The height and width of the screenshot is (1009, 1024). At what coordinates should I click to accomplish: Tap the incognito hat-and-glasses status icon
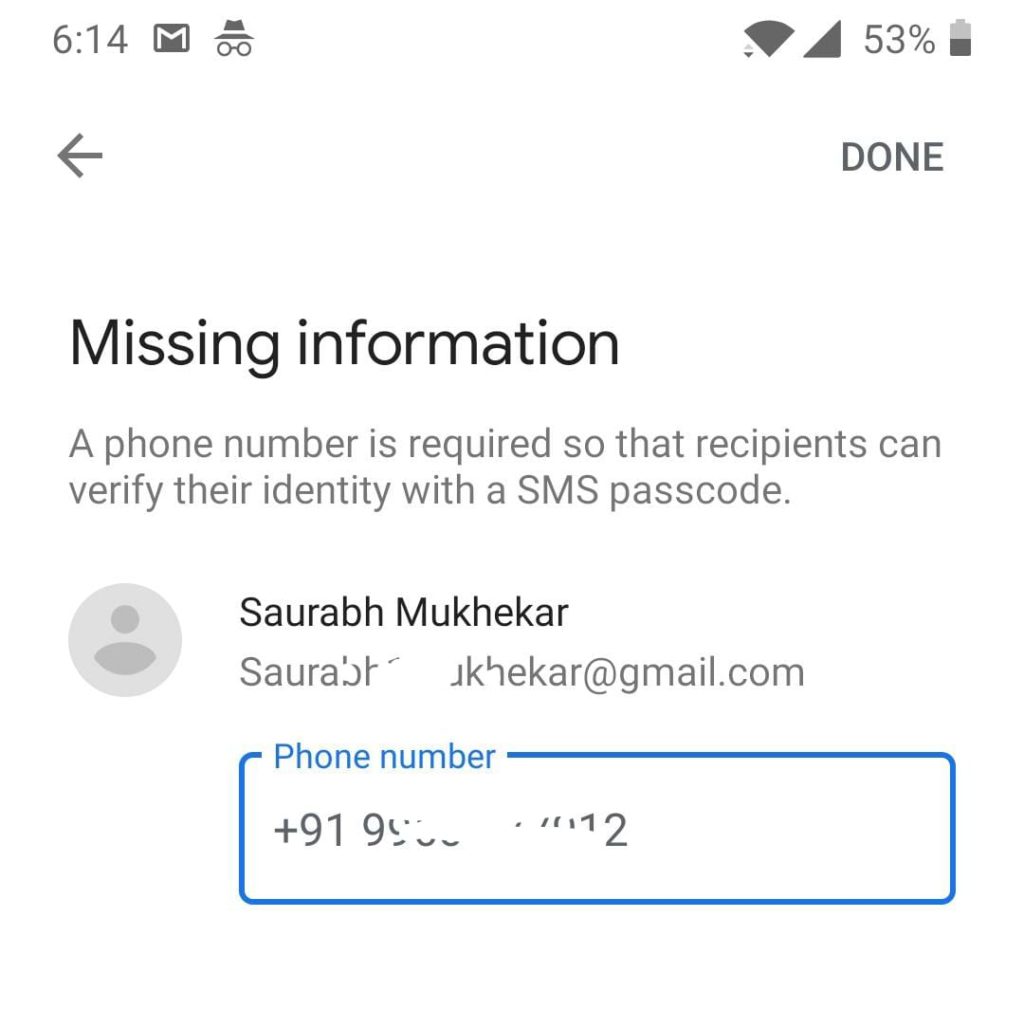click(234, 40)
